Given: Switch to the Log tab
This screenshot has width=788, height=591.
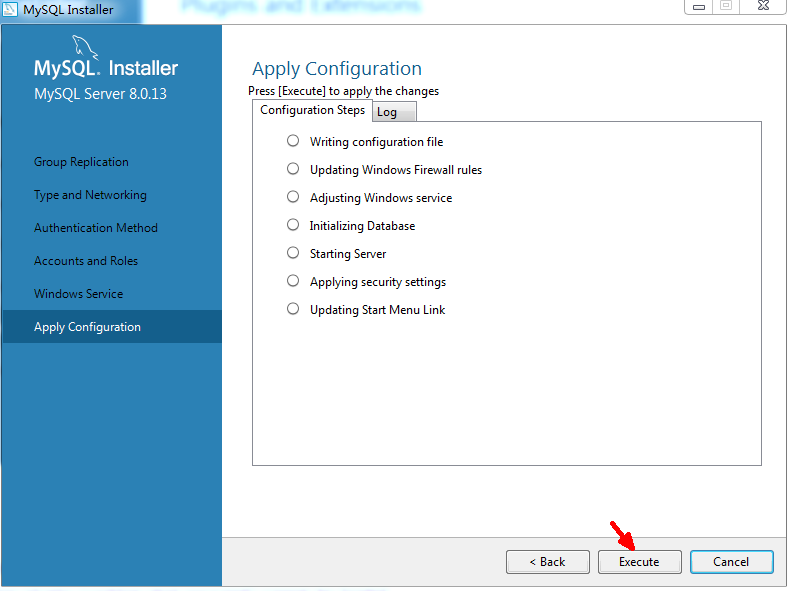Looking at the screenshot, I should click(393, 112).
